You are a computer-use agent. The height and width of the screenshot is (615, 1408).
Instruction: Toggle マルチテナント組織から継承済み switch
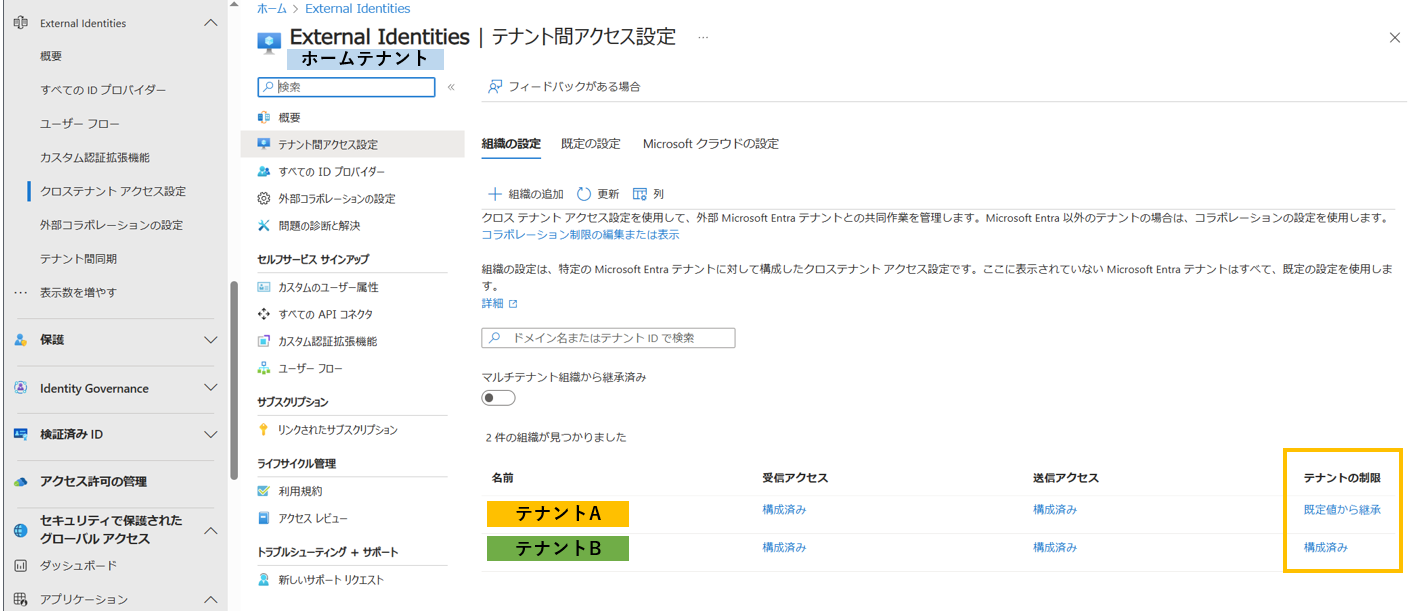[498, 398]
